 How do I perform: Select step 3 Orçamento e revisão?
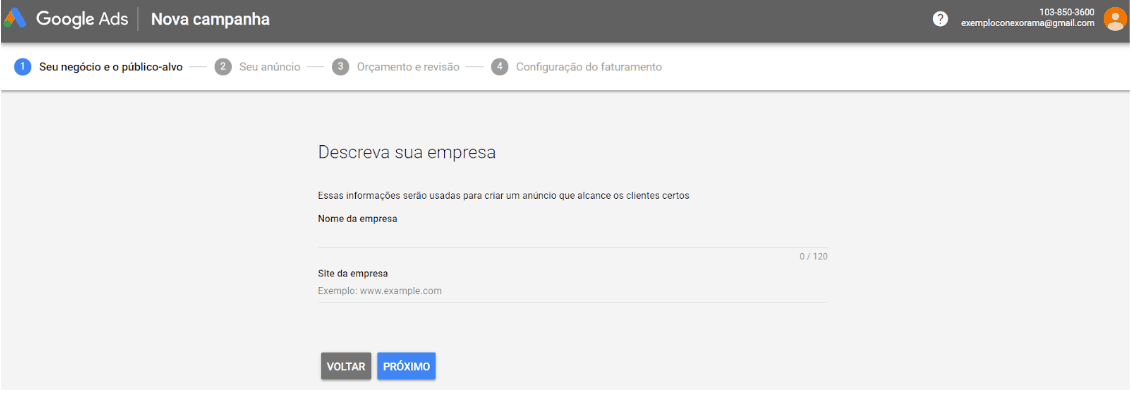pos(396,66)
